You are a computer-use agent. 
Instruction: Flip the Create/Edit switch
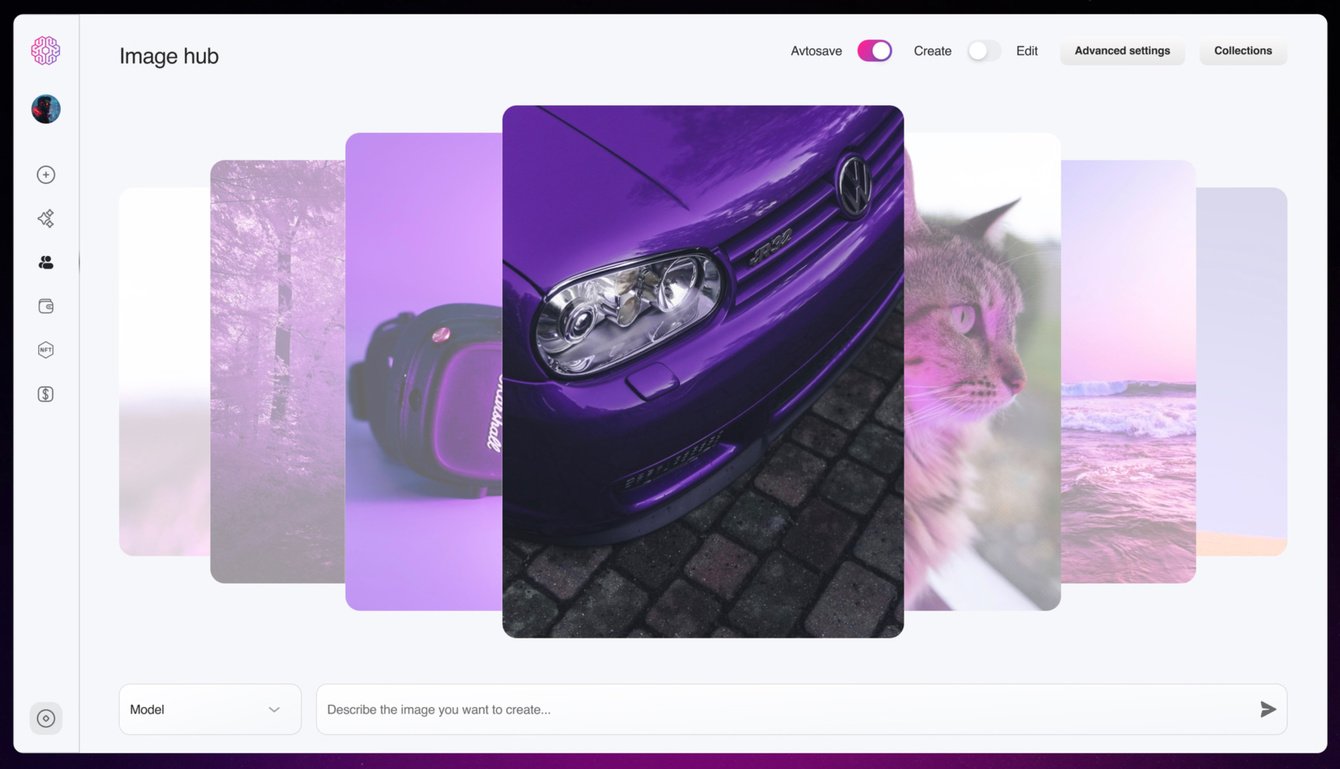click(984, 51)
